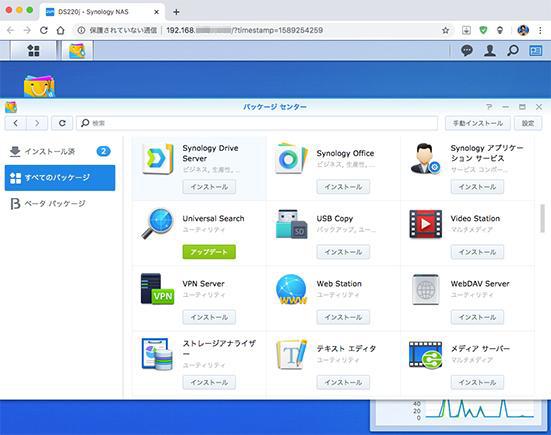This screenshot has height=435, width=551.
Task: Install メディア サーバー
Action: 477,382
